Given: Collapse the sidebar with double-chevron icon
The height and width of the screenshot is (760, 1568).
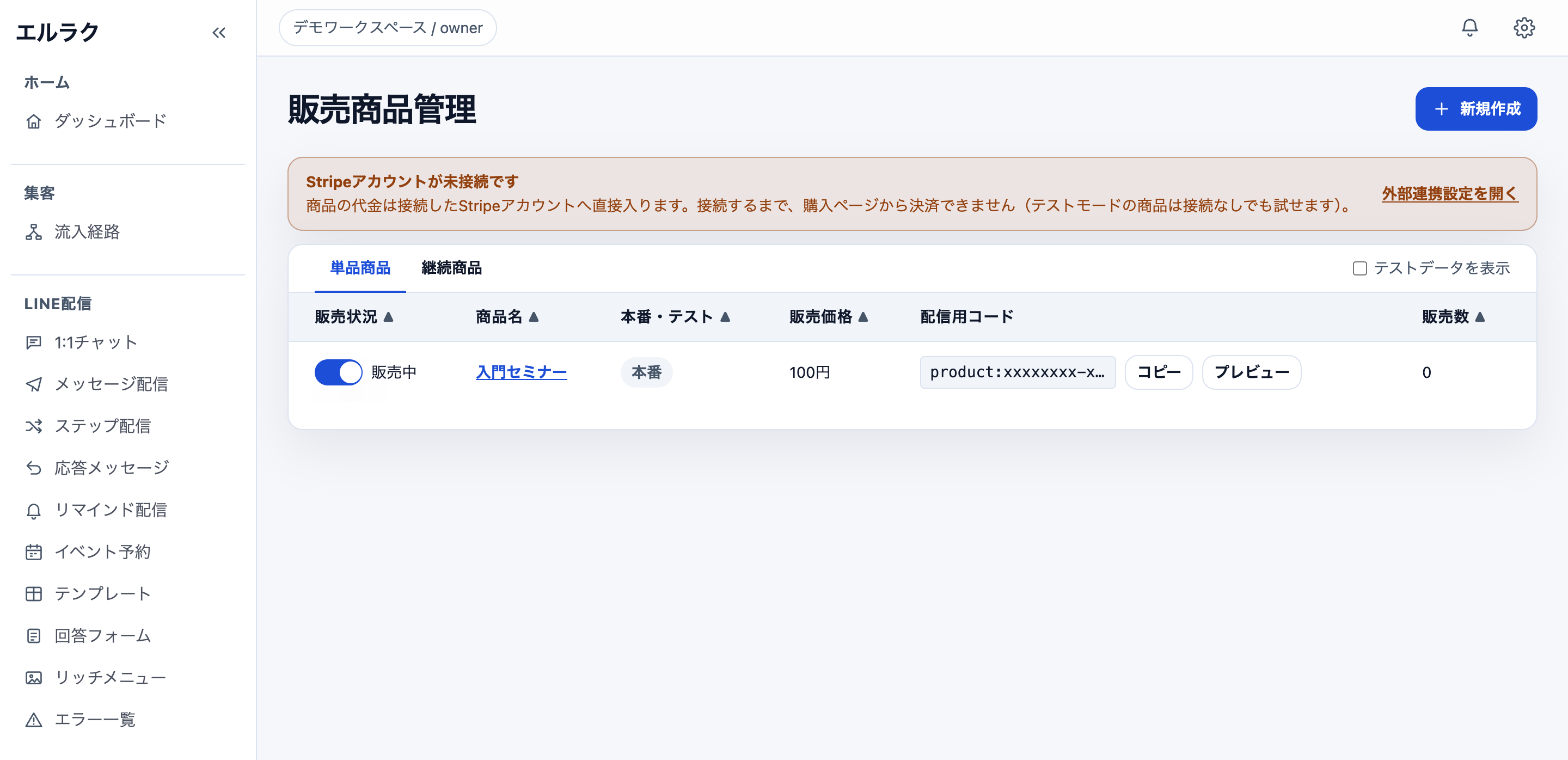Looking at the screenshot, I should pyautogui.click(x=219, y=33).
